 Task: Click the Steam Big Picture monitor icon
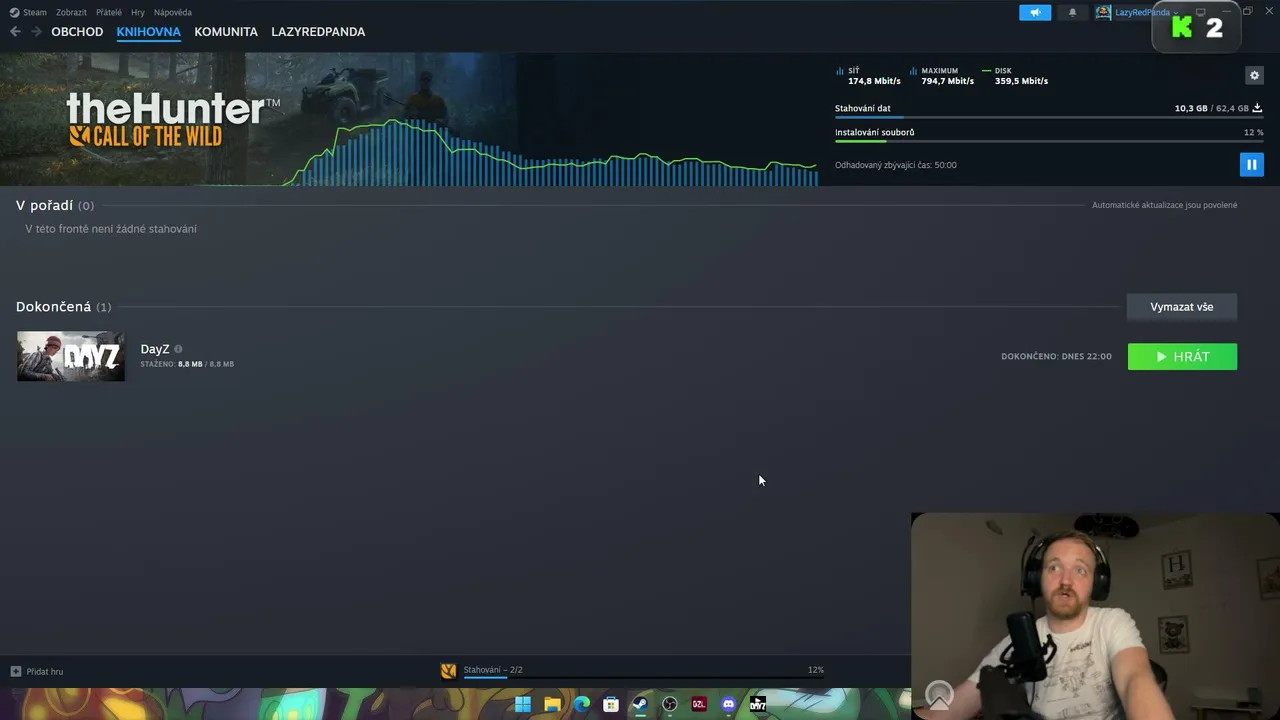click(1201, 12)
